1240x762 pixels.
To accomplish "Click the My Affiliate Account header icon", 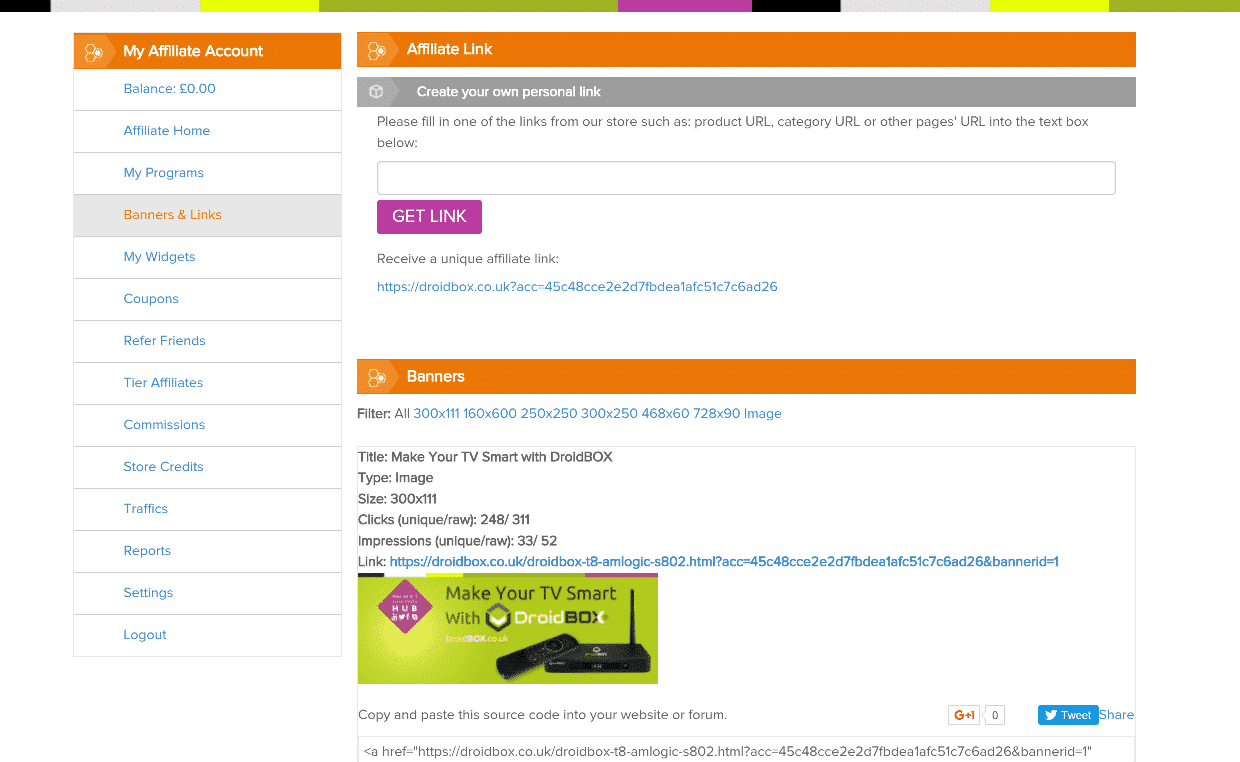I will click(x=95, y=52).
